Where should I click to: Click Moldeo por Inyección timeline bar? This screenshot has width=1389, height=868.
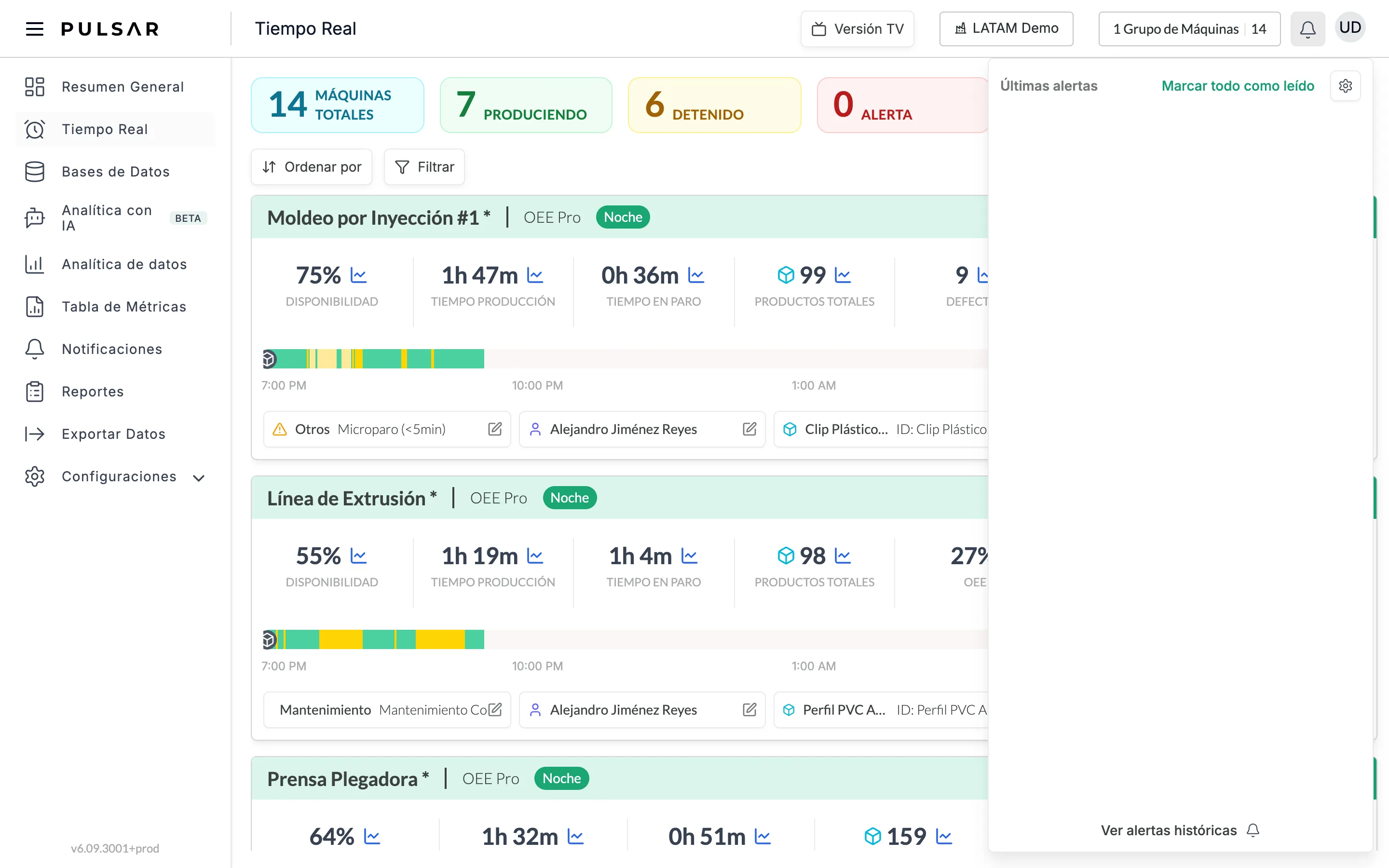pyautogui.click(x=626, y=359)
